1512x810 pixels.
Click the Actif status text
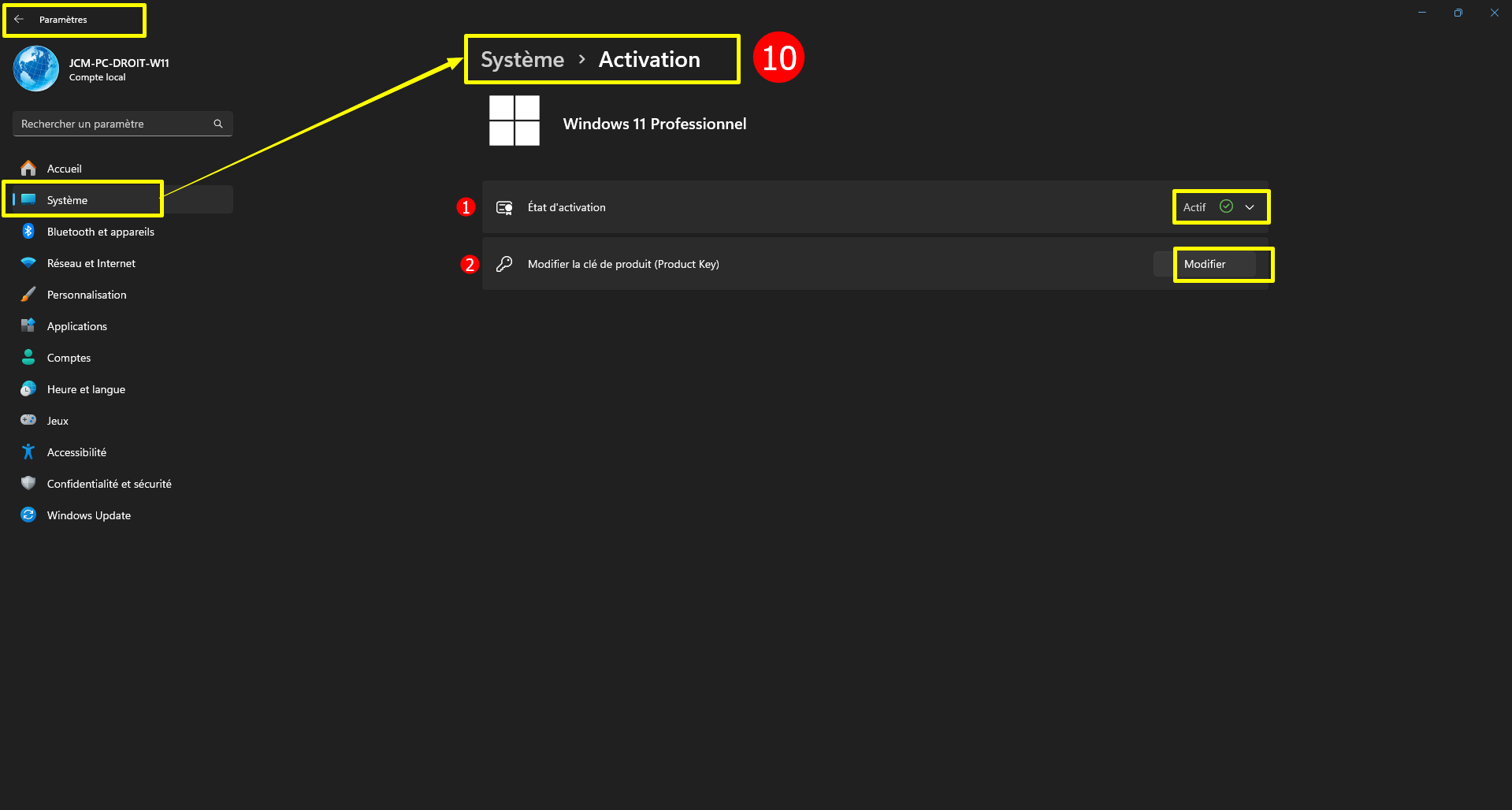coord(1194,207)
